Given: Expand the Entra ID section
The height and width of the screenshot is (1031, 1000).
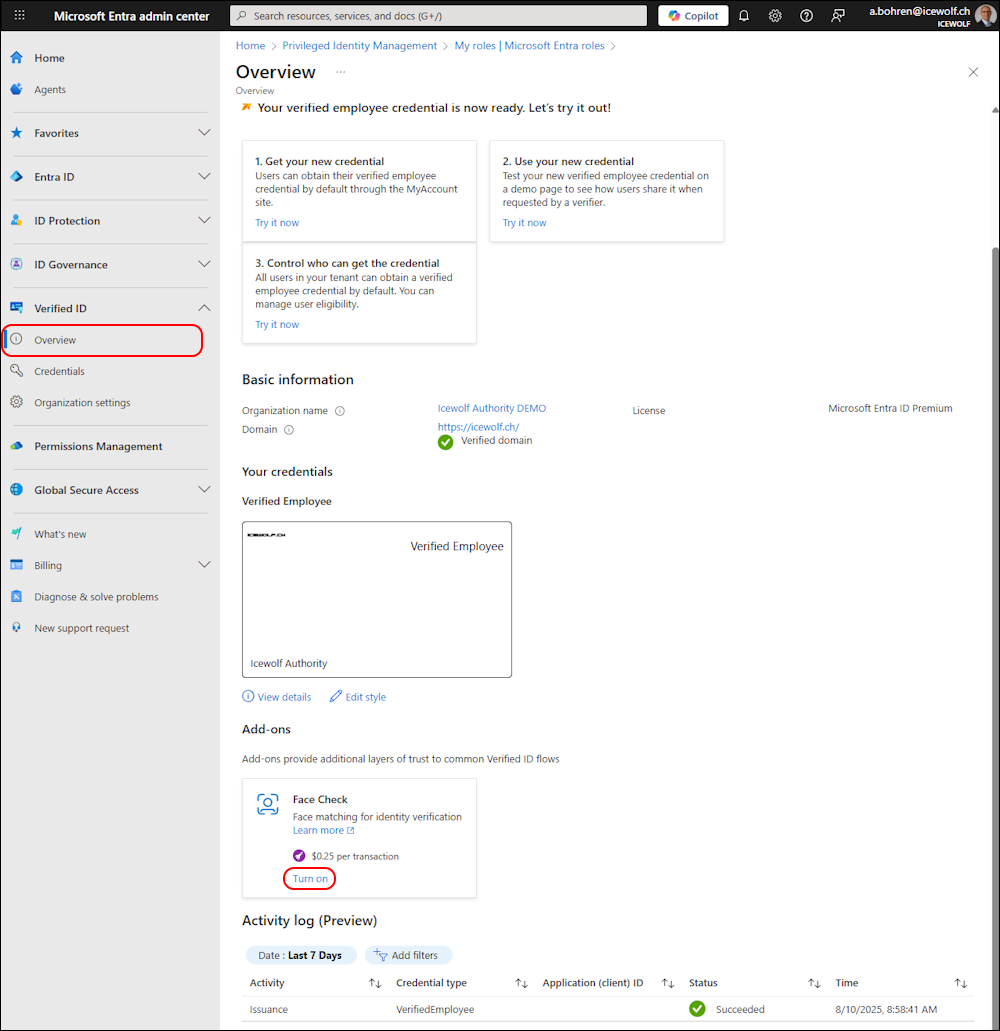Looking at the screenshot, I should coord(204,176).
